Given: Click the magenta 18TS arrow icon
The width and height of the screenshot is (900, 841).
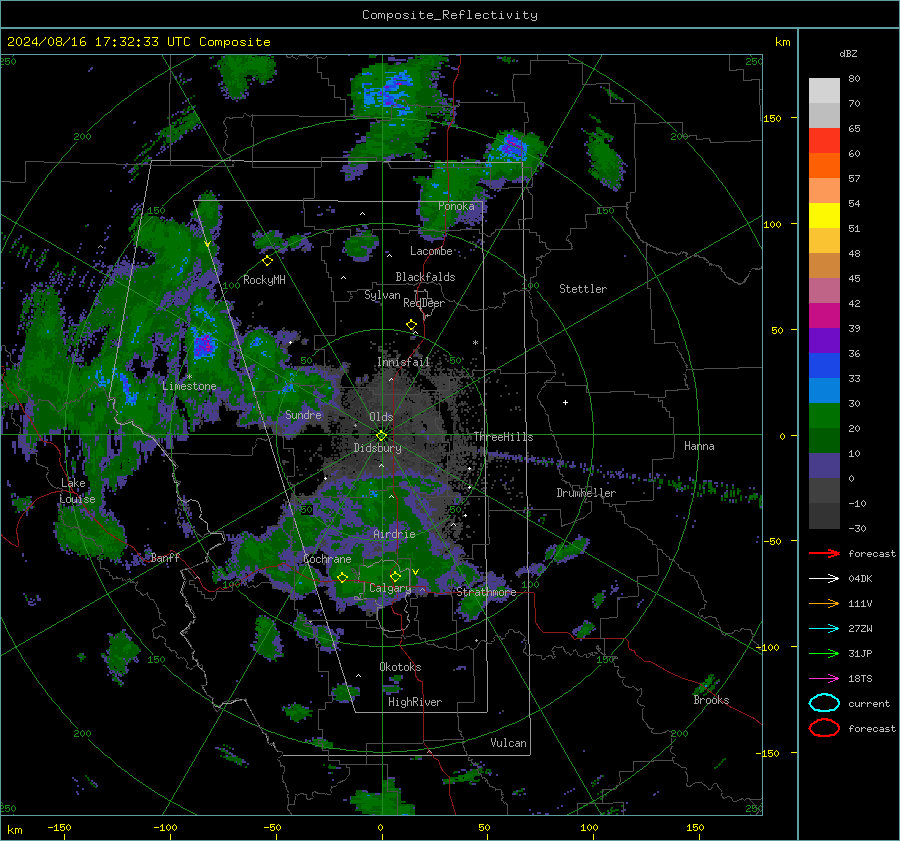Looking at the screenshot, I should tap(824, 679).
